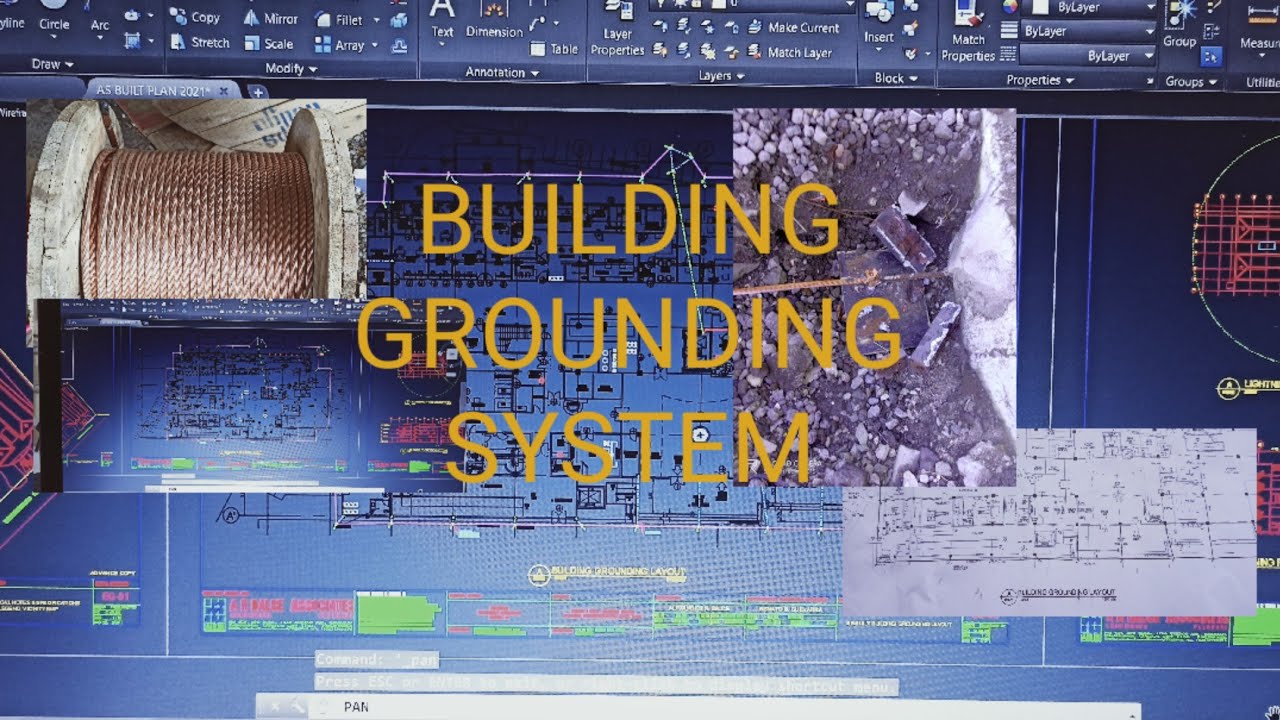The height and width of the screenshot is (720, 1280).
Task: Close the AS BUILT PLAN 2021 tab
Action: click(x=223, y=91)
